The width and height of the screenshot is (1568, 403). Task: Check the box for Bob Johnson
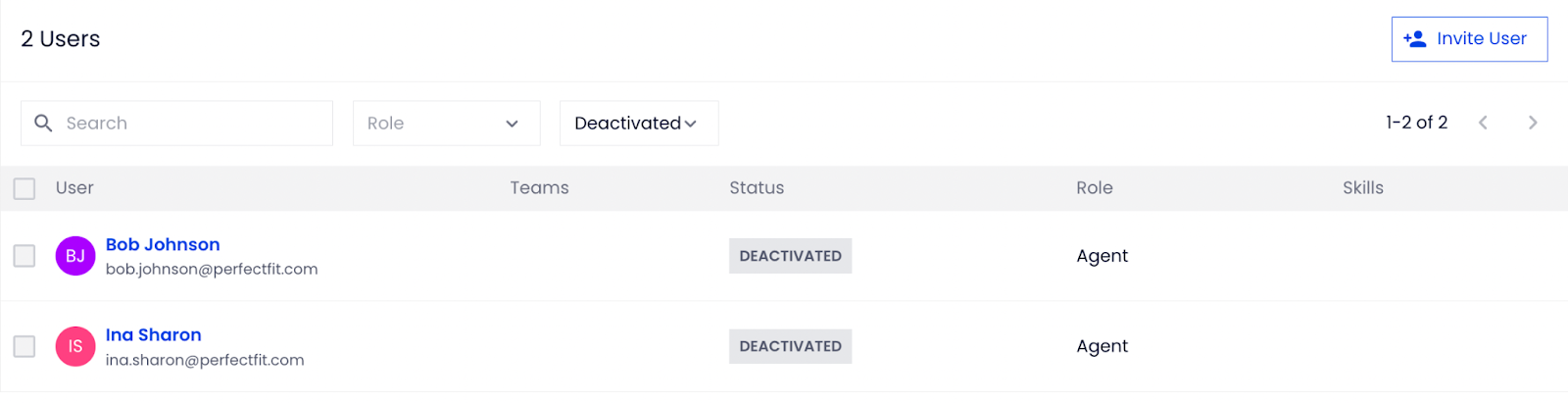coord(24,256)
